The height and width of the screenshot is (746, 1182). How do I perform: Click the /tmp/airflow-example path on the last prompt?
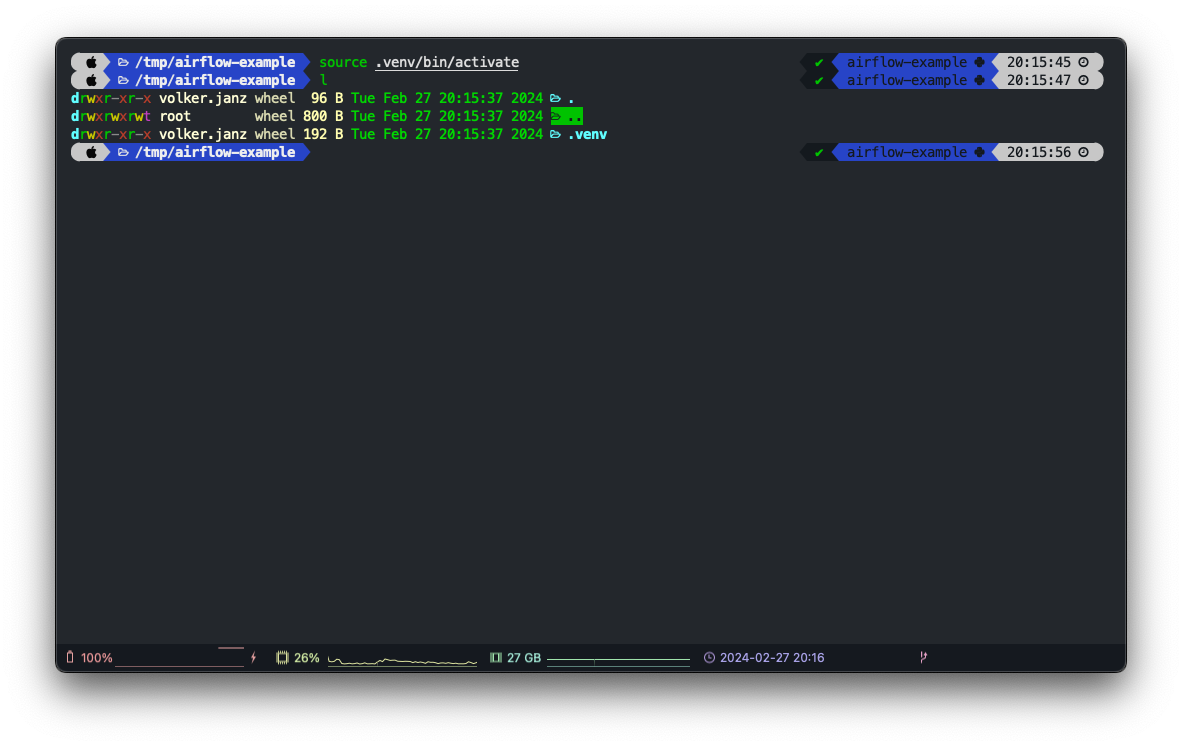click(x=215, y=152)
